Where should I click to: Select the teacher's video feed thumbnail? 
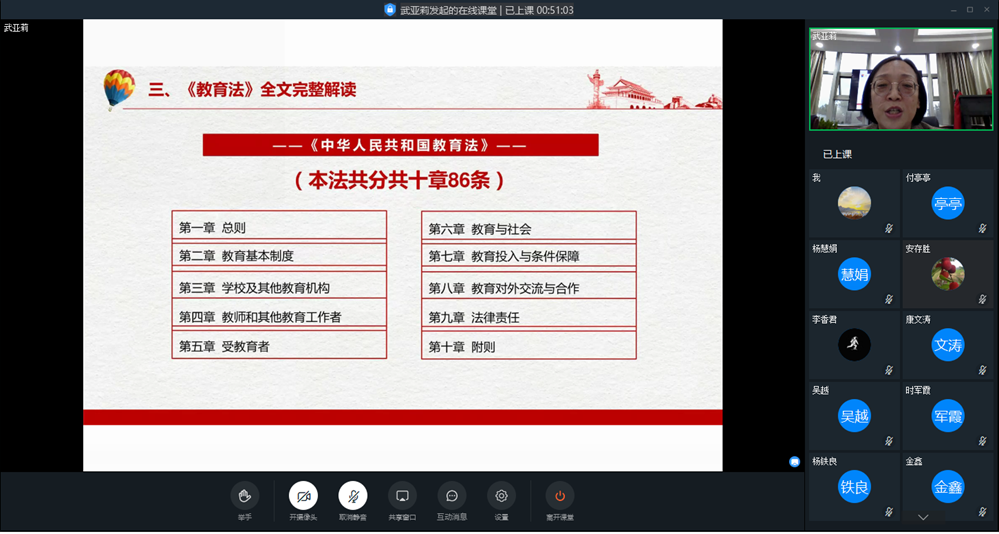901,80
